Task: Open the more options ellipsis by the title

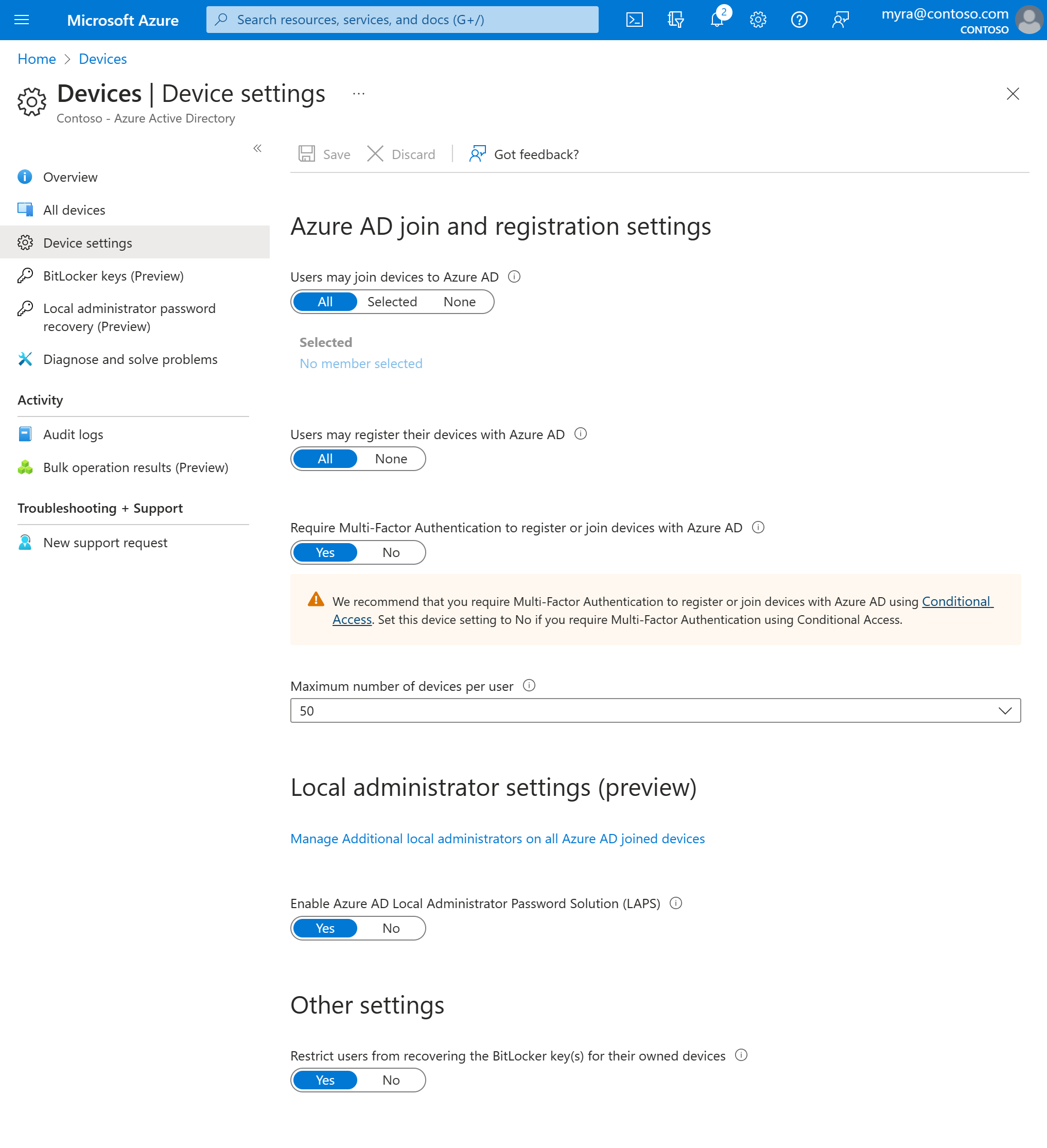Action: pos(358,94)
